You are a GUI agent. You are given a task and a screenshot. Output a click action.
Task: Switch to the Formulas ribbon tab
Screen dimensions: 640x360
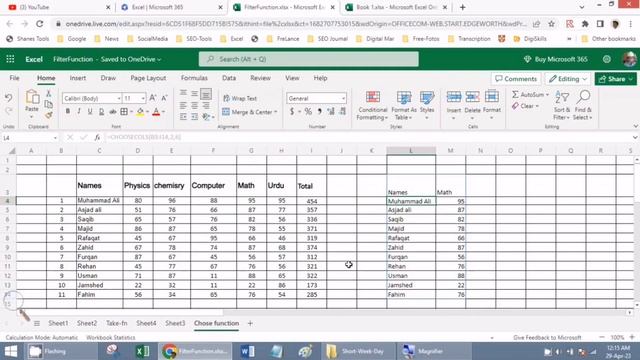(194, 78)
